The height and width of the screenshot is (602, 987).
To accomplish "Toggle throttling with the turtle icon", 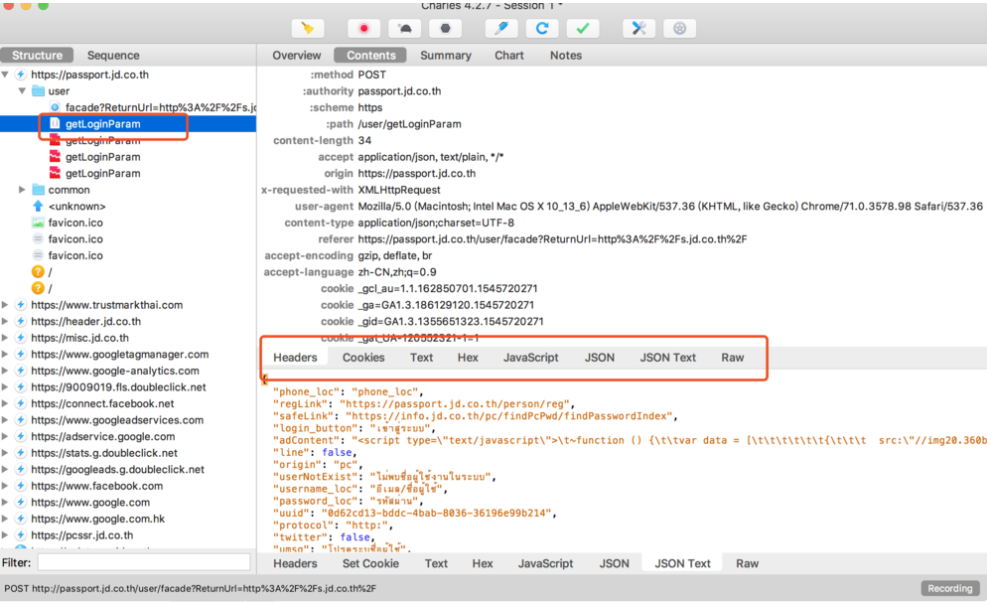I will pos(405,28).
